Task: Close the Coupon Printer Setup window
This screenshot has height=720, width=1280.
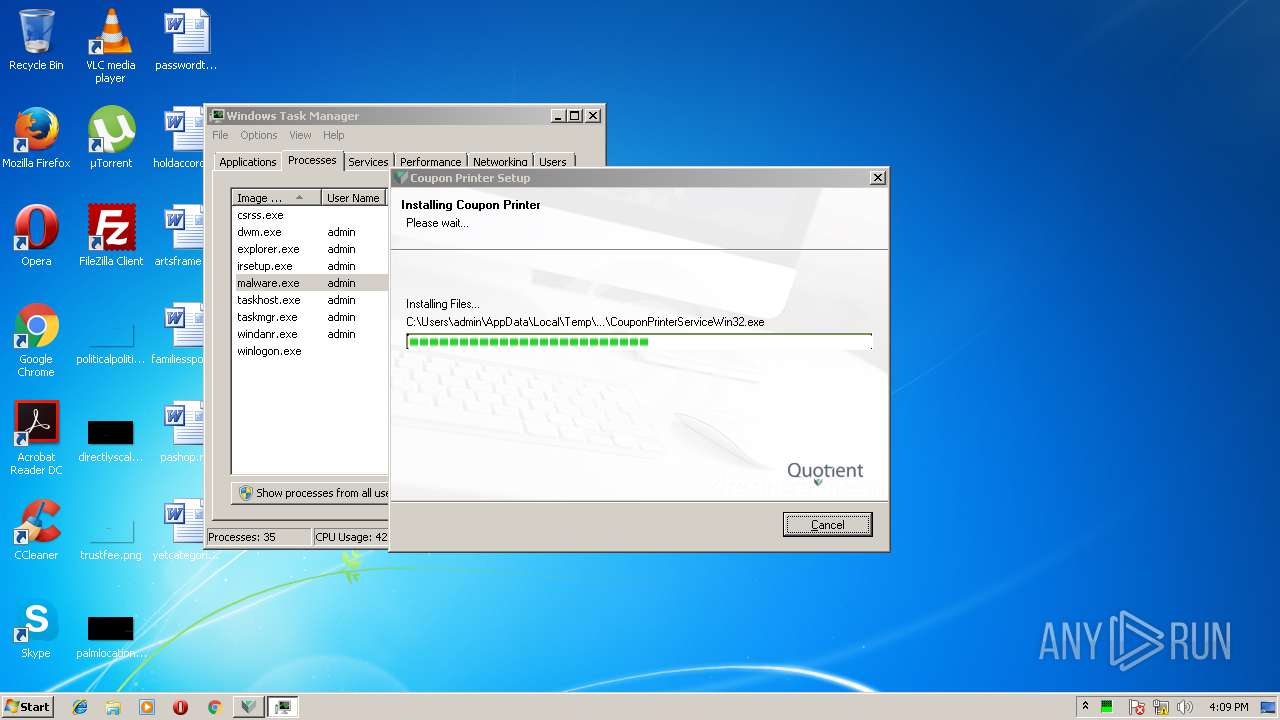Action: (x=877, y=178)
